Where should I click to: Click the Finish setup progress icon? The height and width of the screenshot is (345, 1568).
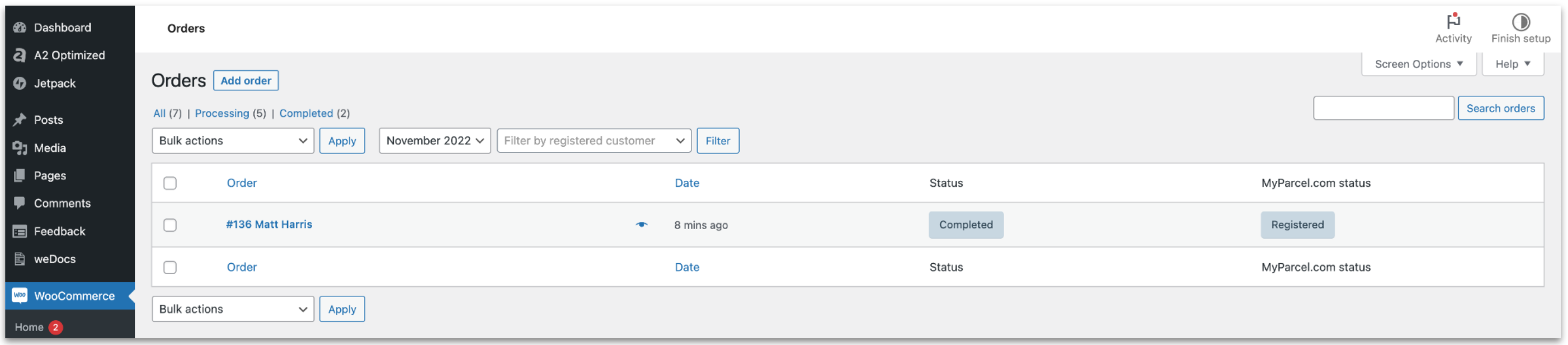coord(1520,22)
